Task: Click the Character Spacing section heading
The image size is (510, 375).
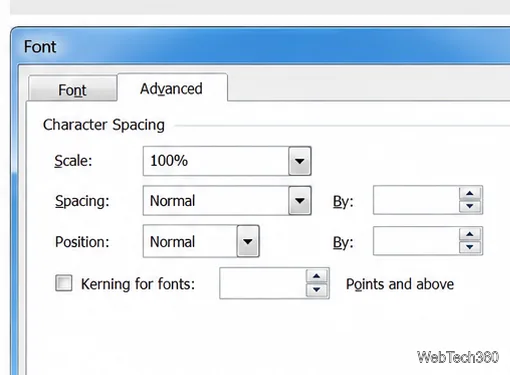Action: [104, 125]
